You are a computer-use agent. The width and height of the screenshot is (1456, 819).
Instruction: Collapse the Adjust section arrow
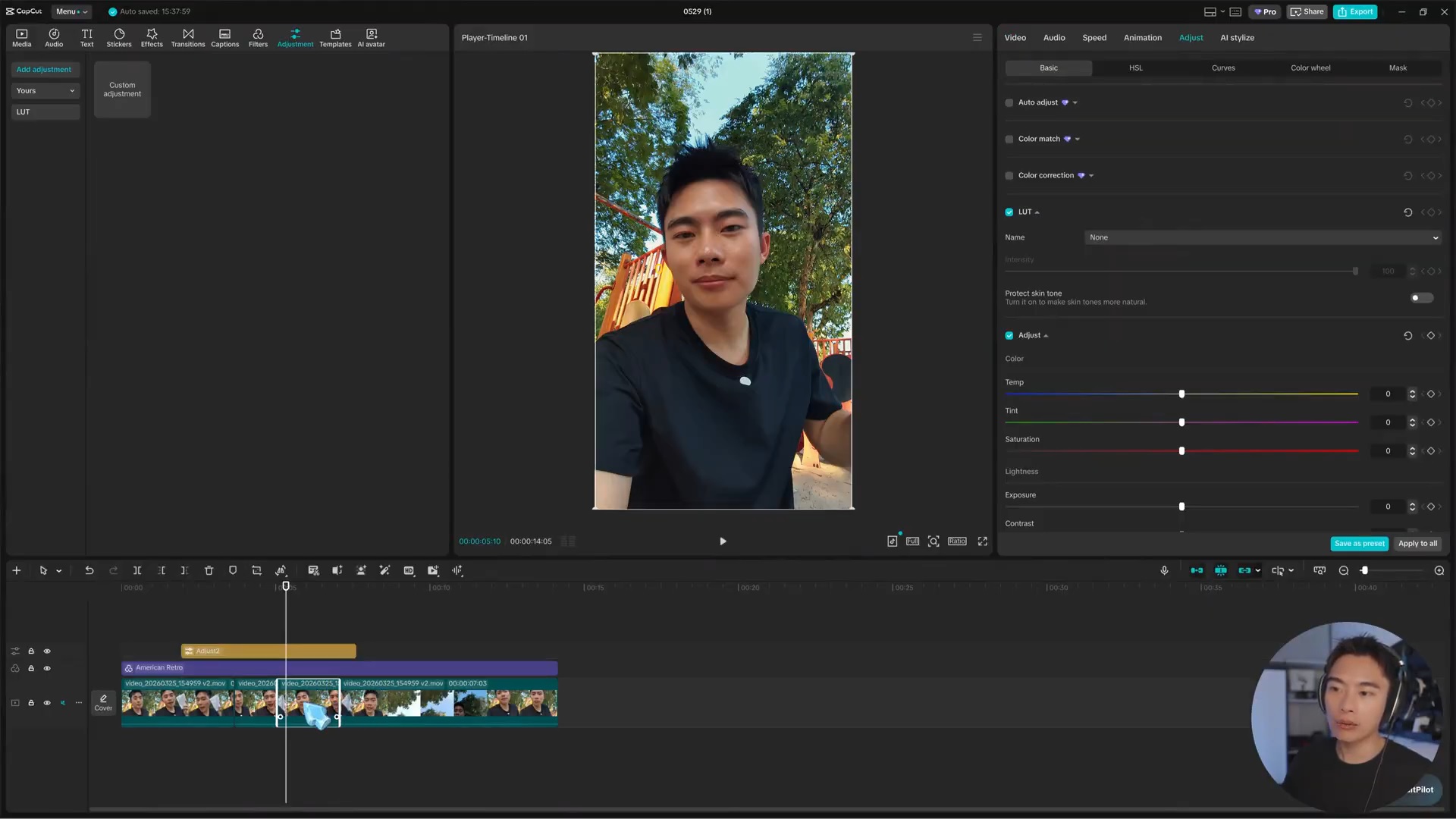click(x=1046, y=335)
